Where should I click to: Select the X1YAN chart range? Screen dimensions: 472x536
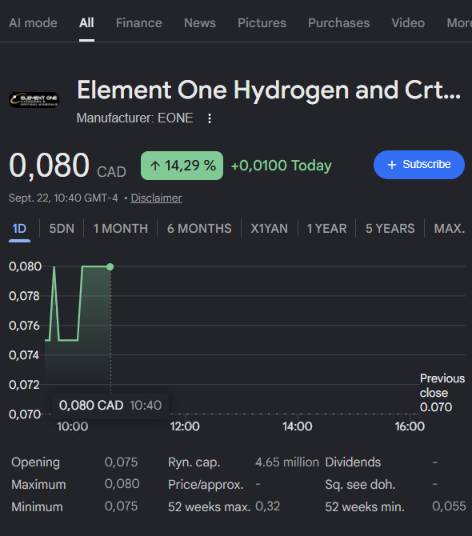point(269,228)
